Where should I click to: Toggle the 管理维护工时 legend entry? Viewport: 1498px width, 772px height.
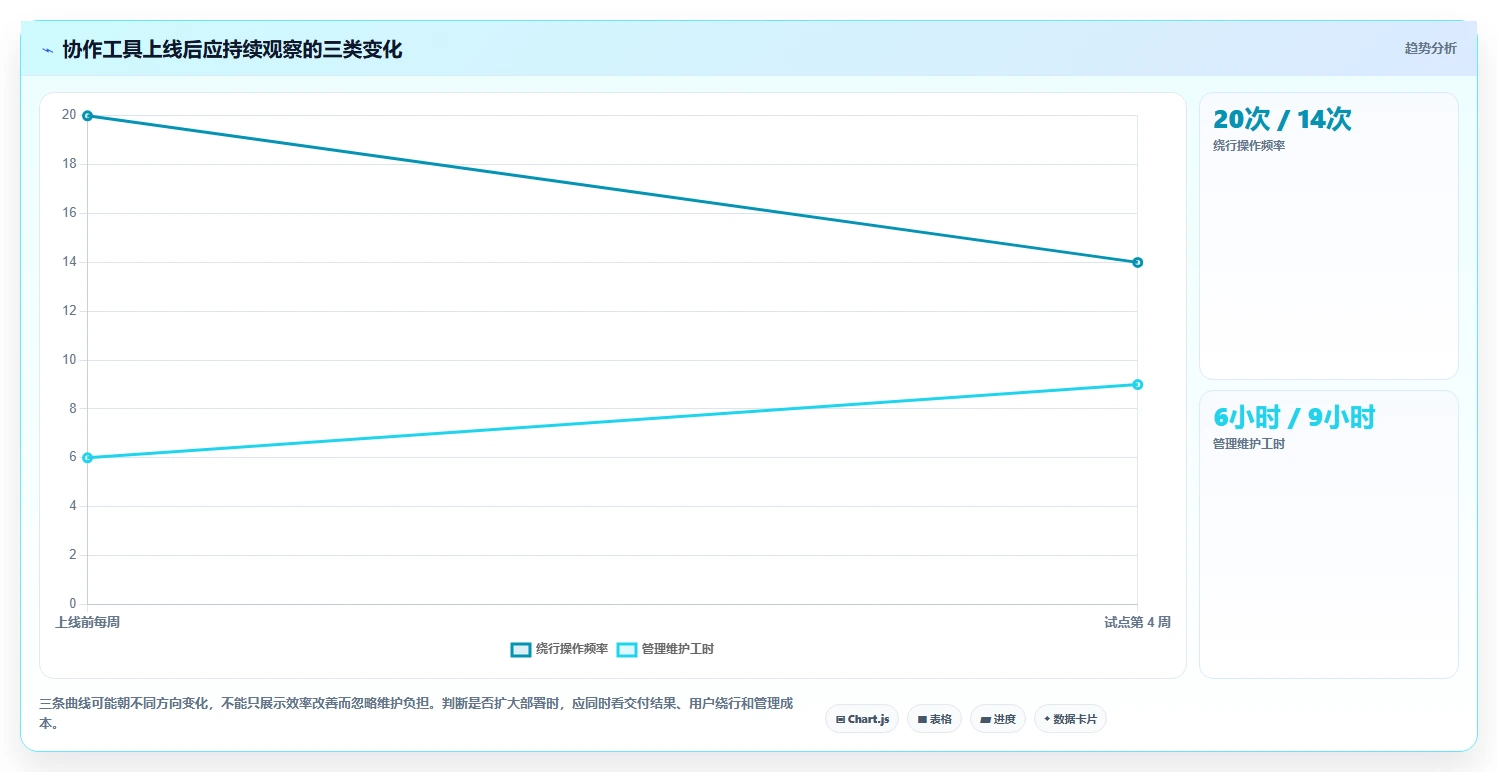[x=665, y=649]
